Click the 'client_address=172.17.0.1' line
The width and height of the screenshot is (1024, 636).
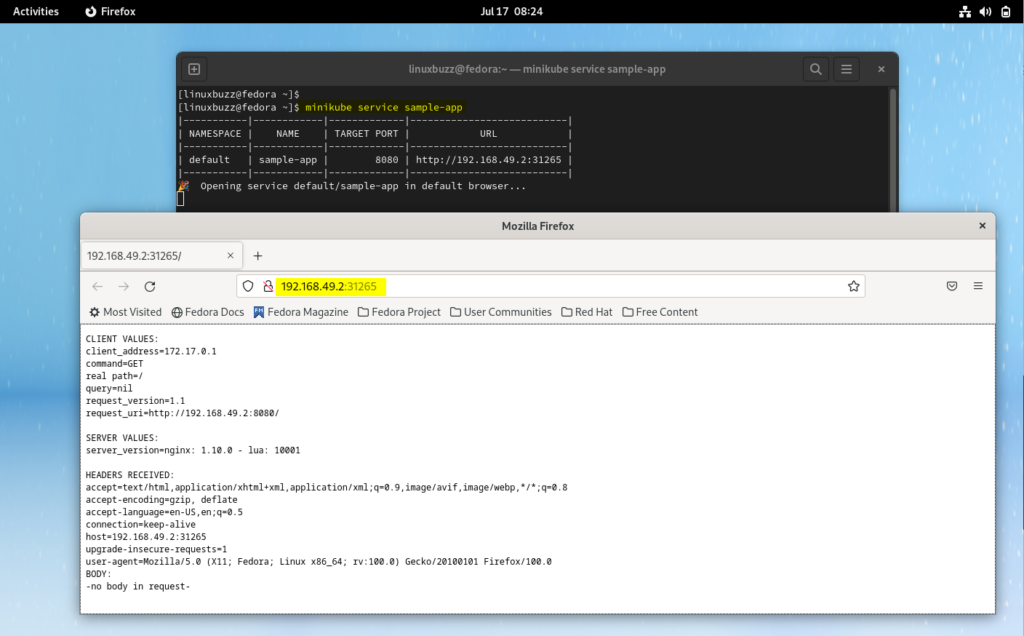151,351
